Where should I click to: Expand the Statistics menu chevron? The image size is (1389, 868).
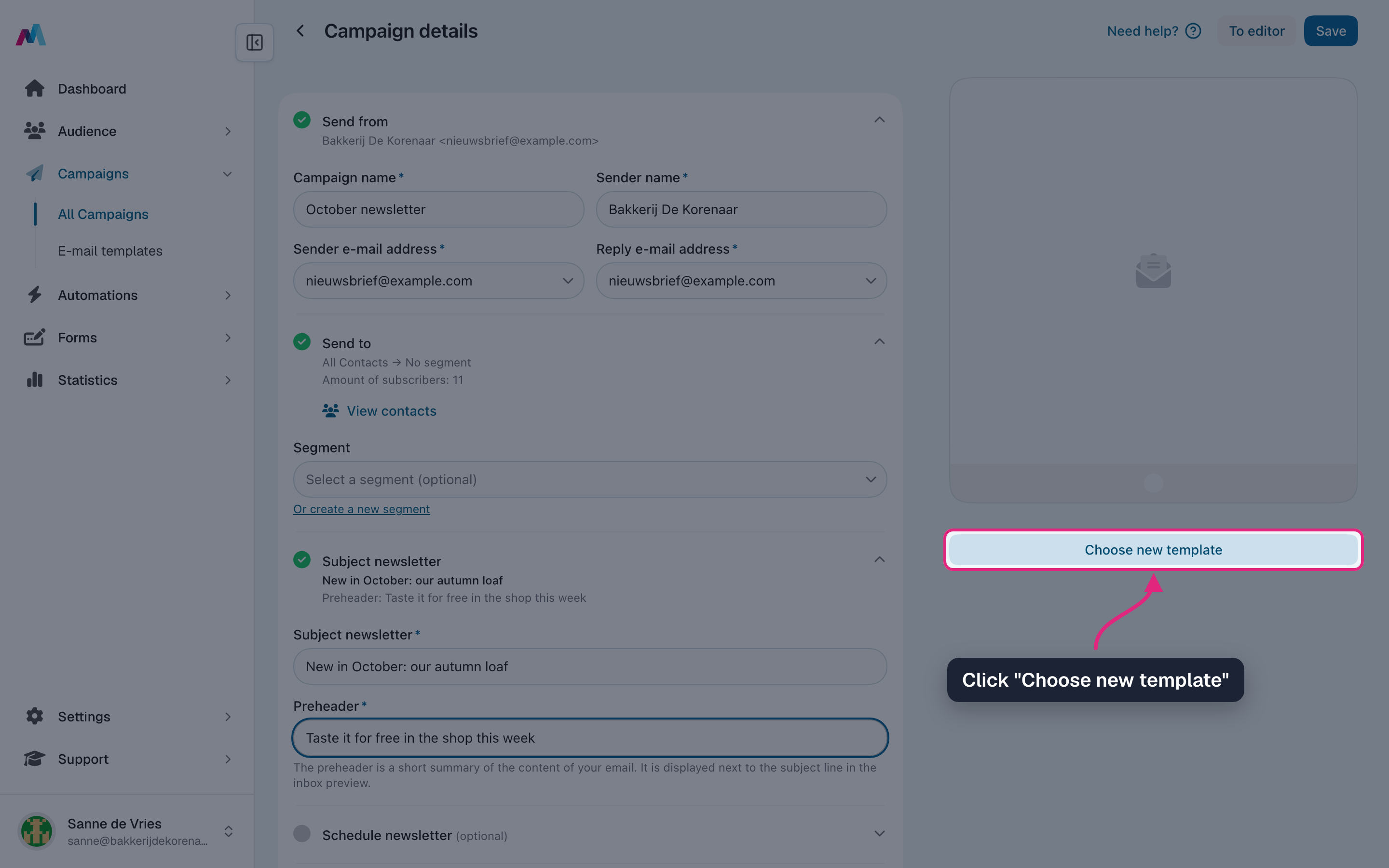(228, 380)
